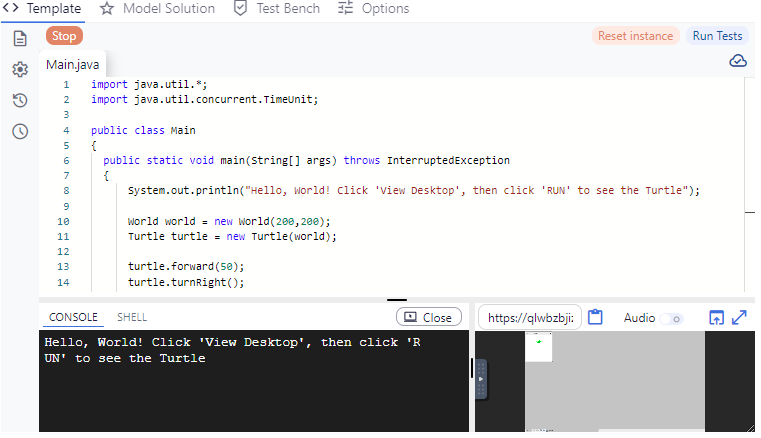This screenshot has width=761, height=438.
Task: Click the clock icon in the sidebar
Action: (x=19, y=131)
